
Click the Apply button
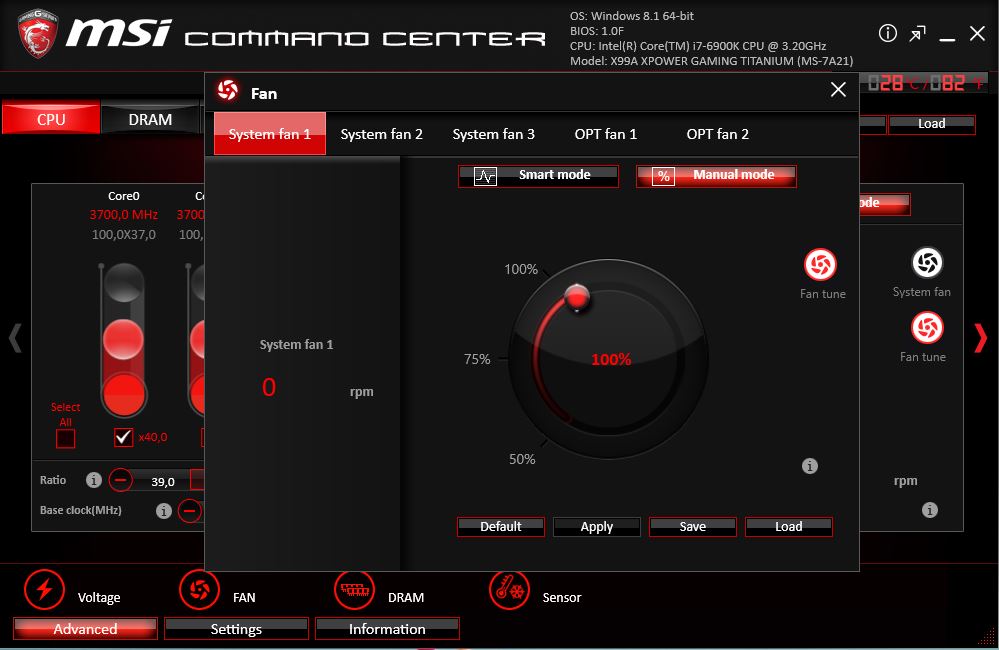point(597,526)
